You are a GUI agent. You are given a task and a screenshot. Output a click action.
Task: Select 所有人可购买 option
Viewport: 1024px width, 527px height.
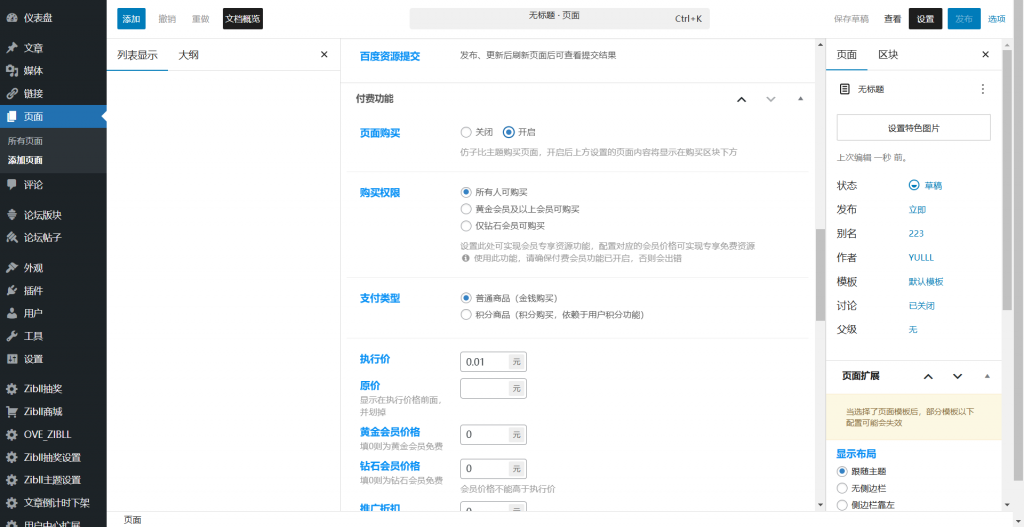point(466,192)
